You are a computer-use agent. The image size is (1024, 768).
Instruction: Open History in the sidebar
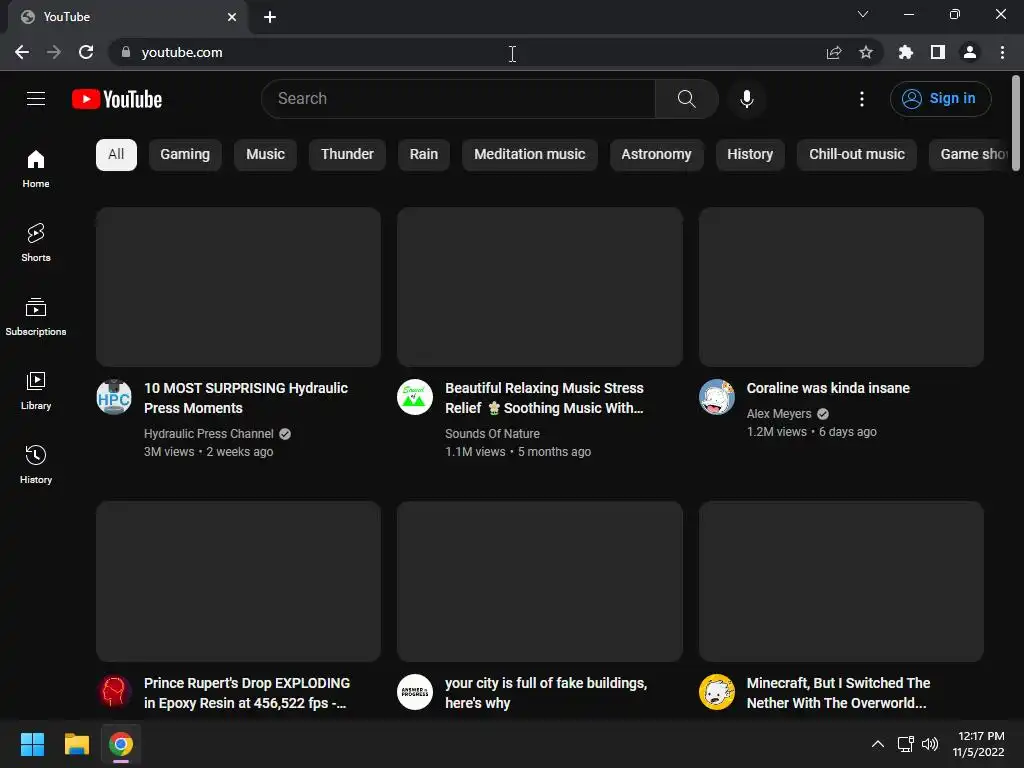click(36, 464)
